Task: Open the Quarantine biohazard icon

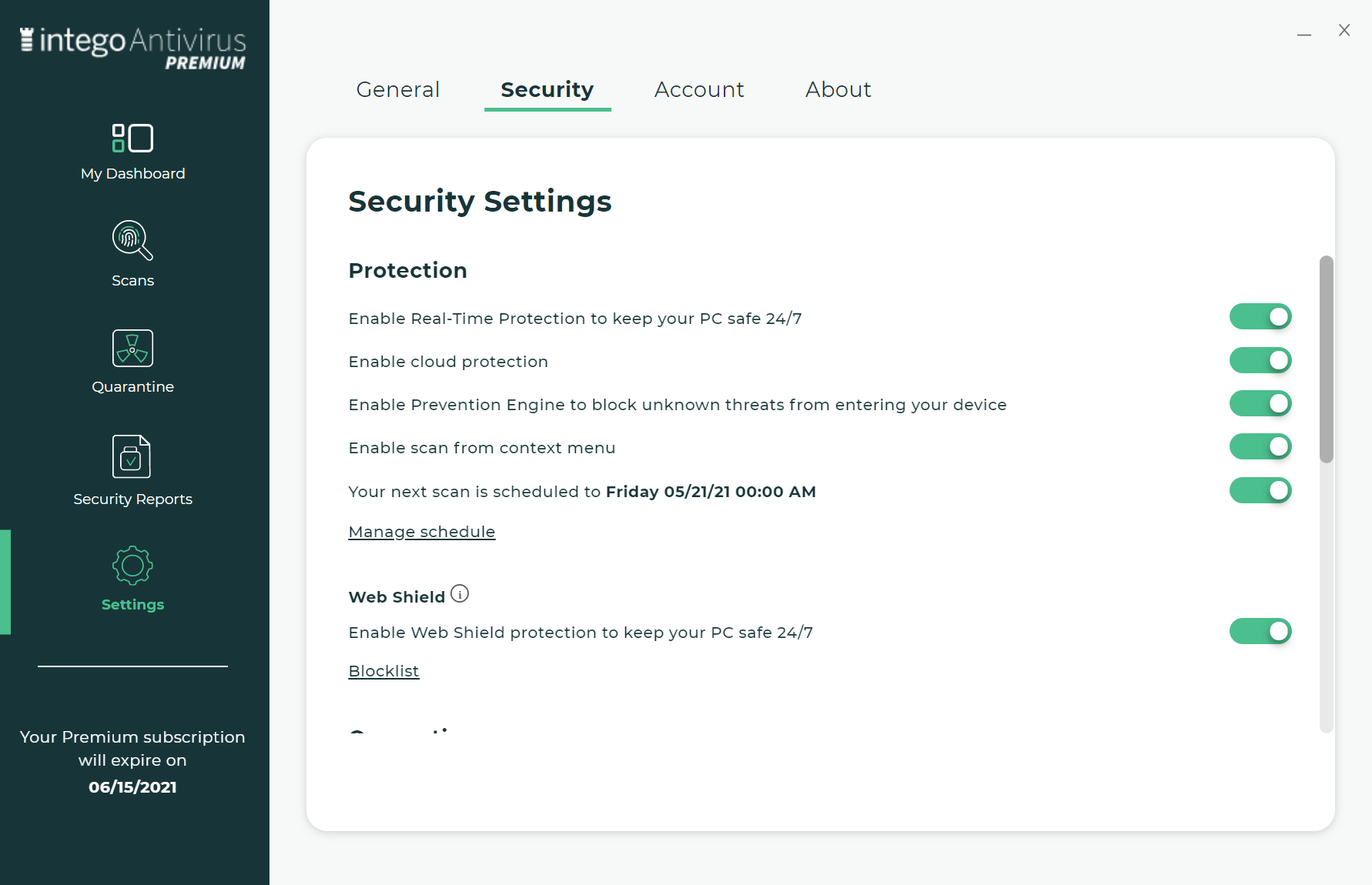Action: (132, 348)
